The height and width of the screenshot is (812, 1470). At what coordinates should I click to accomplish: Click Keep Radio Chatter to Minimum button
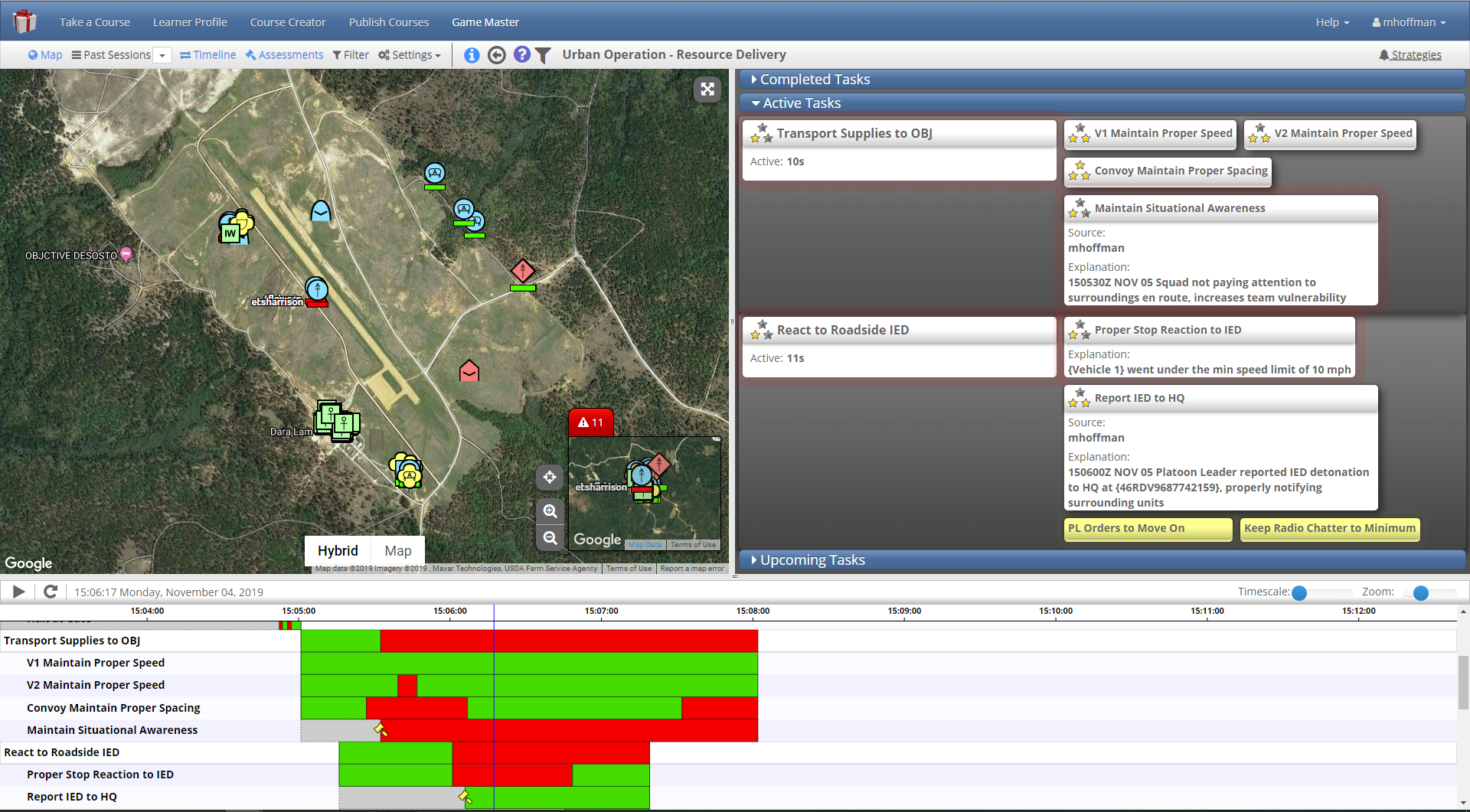click(x=1330, y=529)
